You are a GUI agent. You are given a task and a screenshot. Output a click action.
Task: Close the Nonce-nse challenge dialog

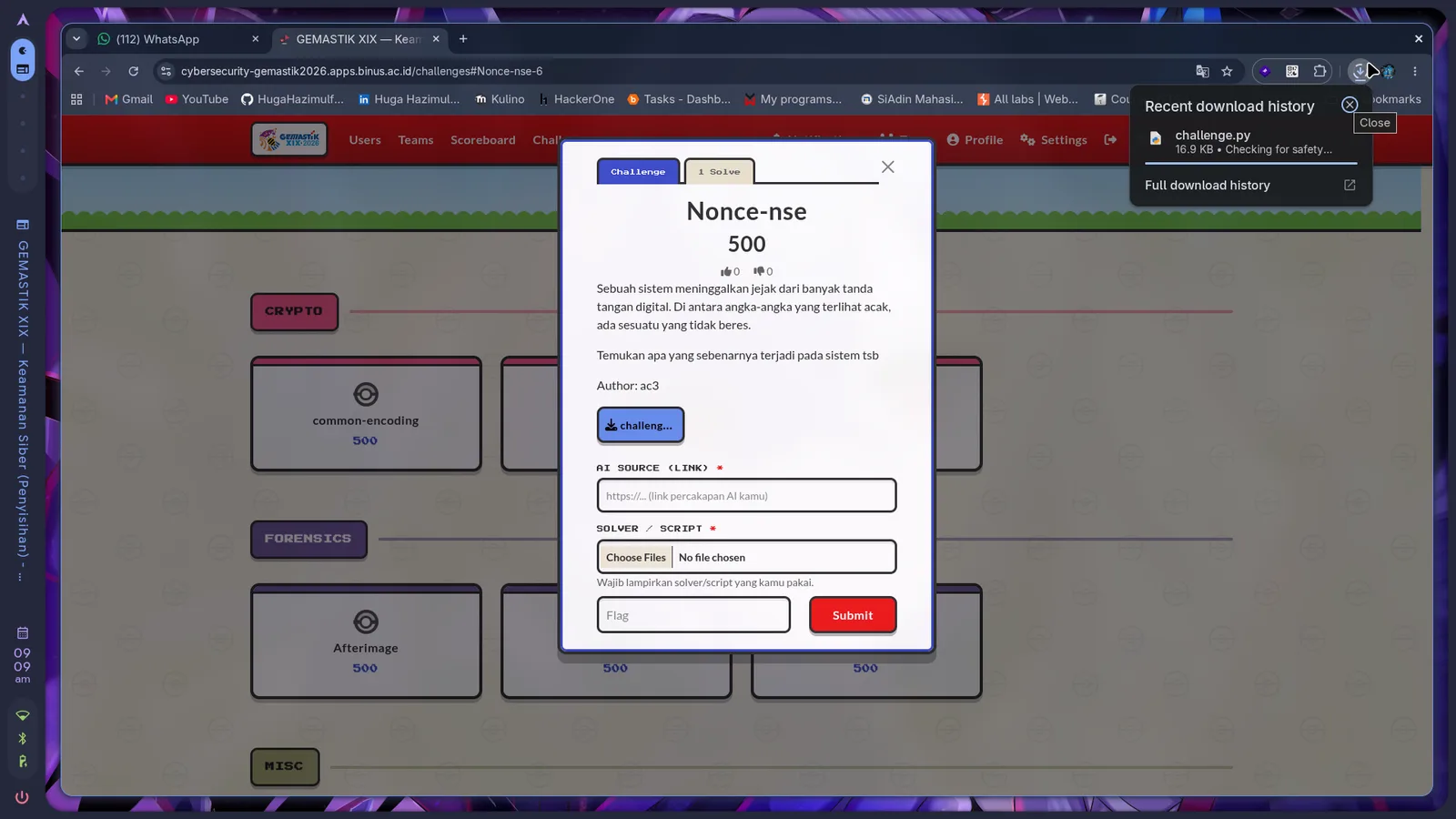point(888,167)
